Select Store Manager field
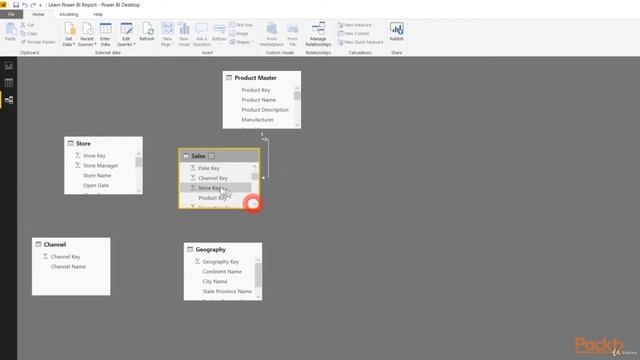The image size is (640, 360). coord(100,166)
